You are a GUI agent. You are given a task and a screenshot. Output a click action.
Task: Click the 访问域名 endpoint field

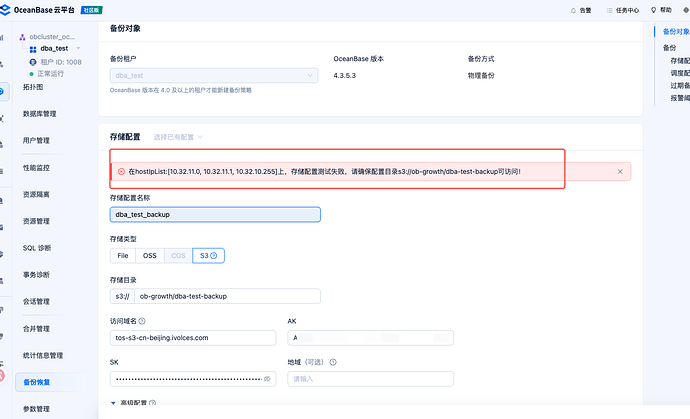point(193,338)
